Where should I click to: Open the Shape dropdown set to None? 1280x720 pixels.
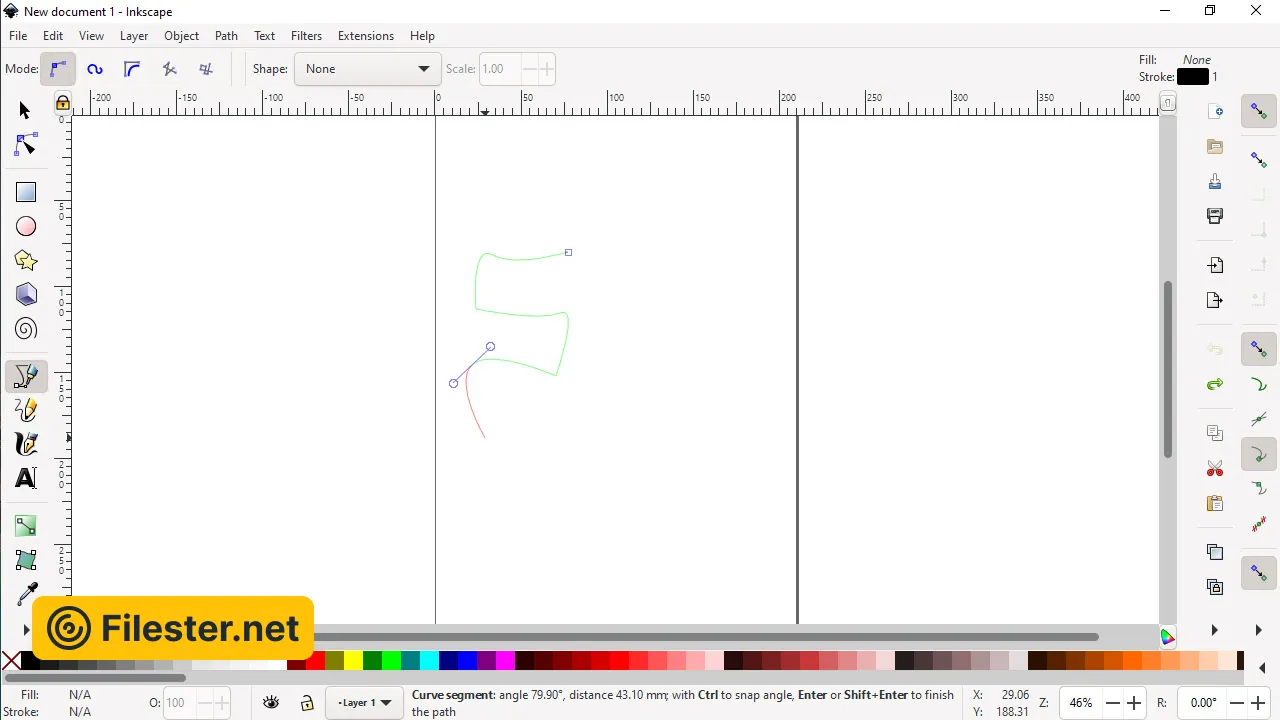point(367,69)
